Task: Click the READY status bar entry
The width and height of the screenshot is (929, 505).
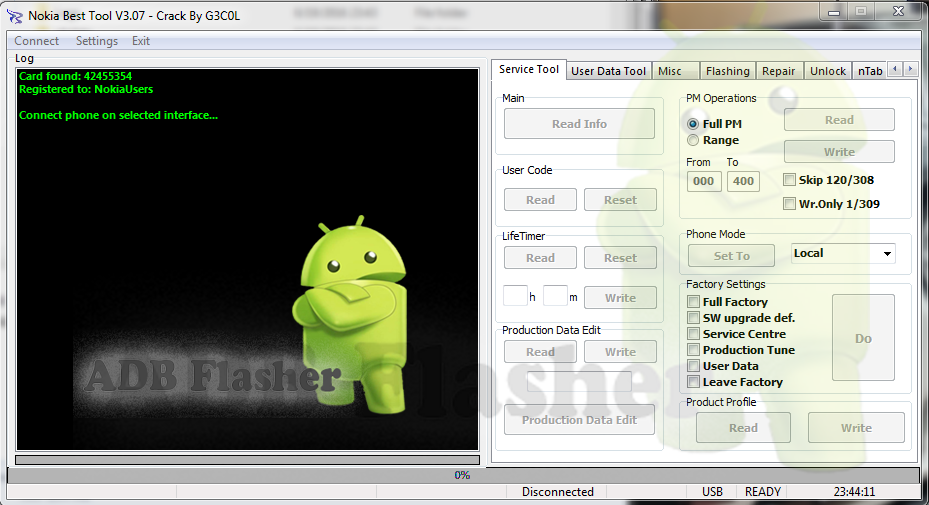Action: click(763, 492)
